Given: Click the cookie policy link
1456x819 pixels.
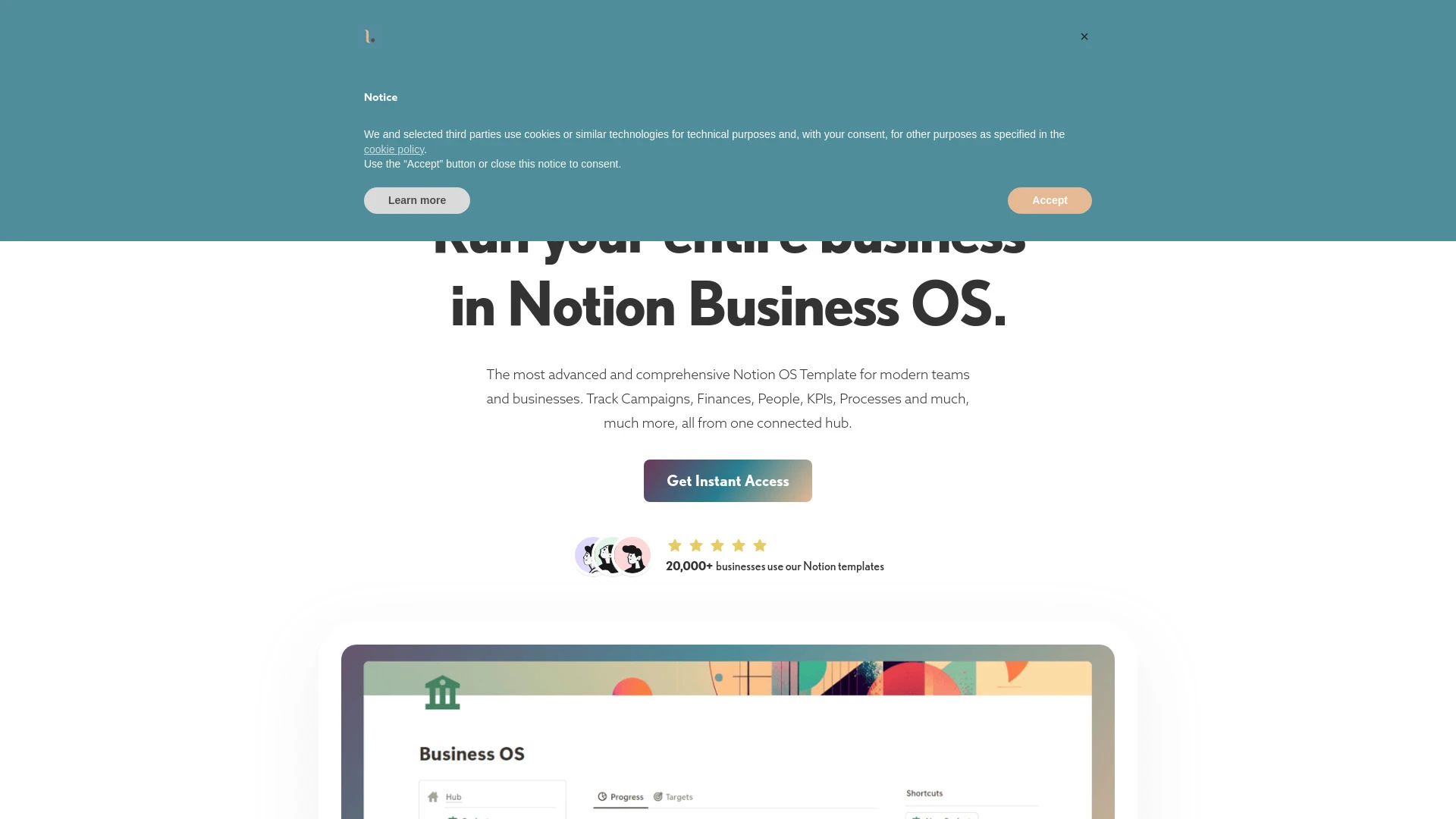Looking at the screenshot, I should point(394,149).
